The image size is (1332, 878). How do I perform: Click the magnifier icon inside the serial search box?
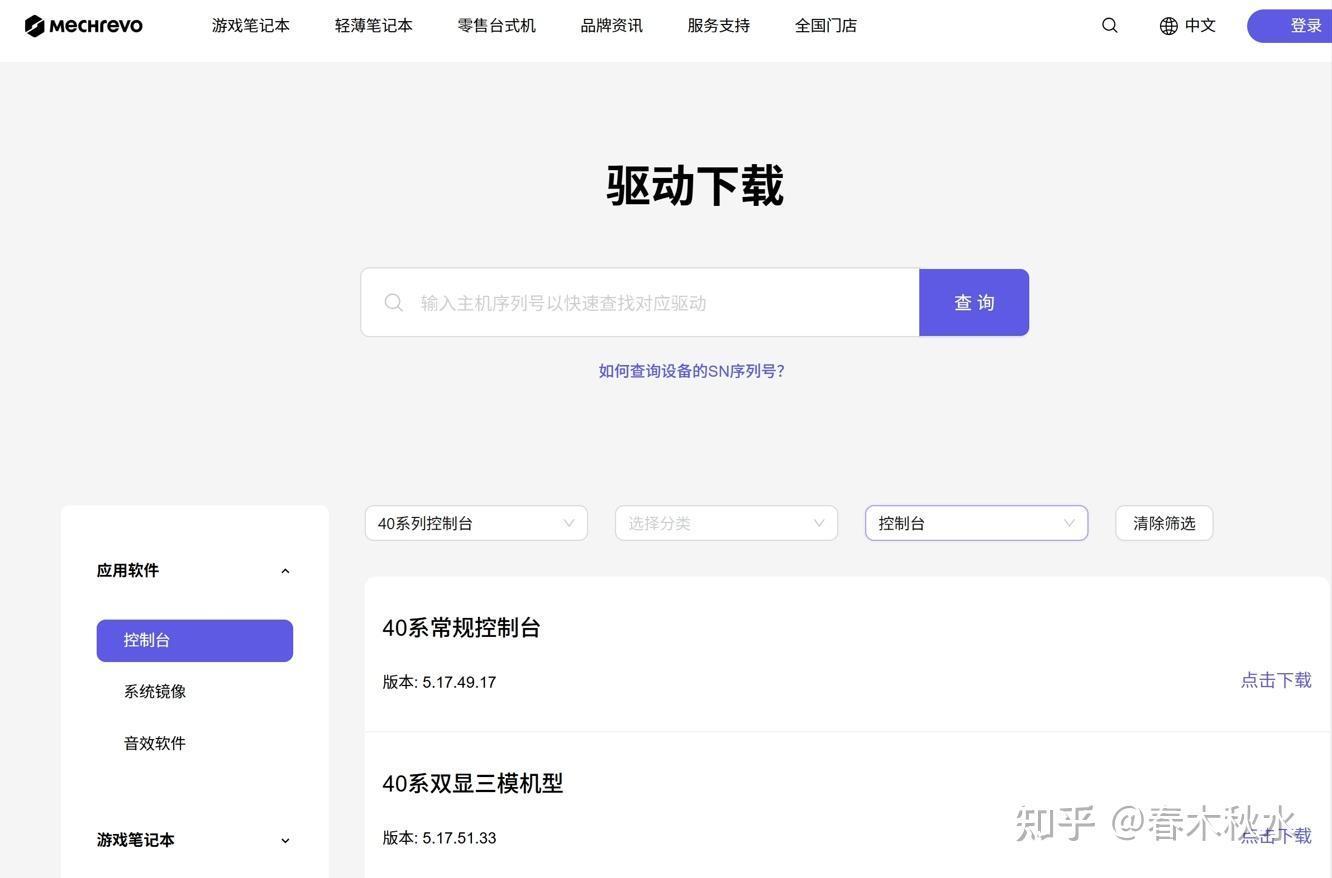tap(394, 302)
